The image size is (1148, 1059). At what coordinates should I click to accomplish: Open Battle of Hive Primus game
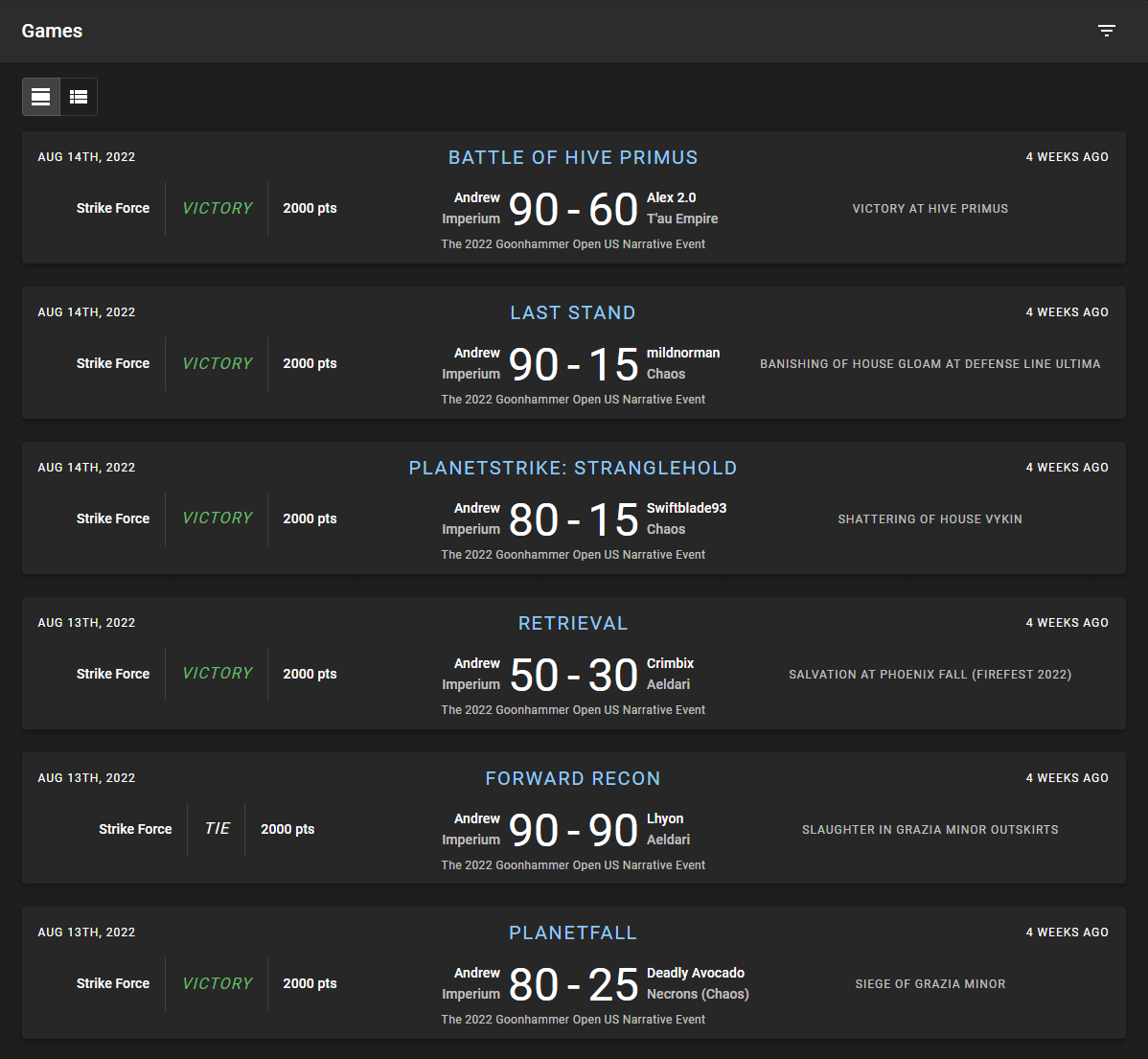573,158
